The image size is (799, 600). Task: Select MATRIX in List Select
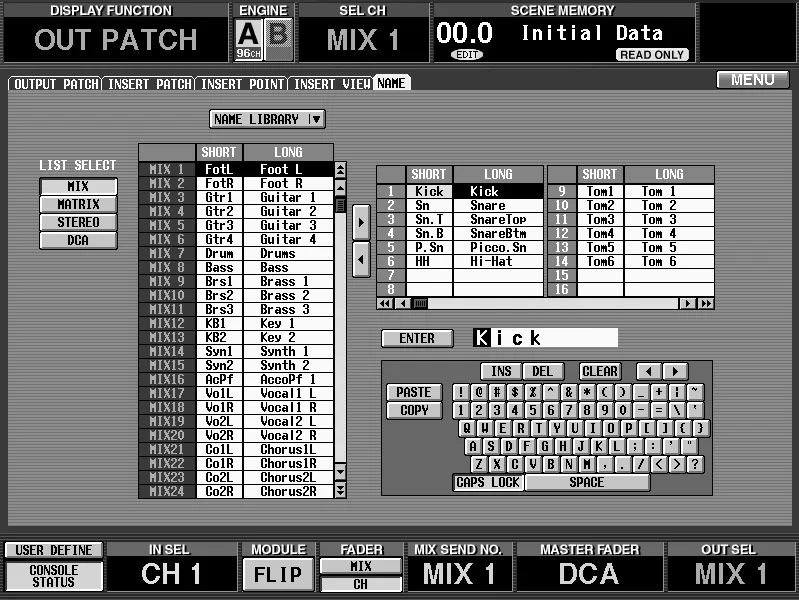point(78,204)
